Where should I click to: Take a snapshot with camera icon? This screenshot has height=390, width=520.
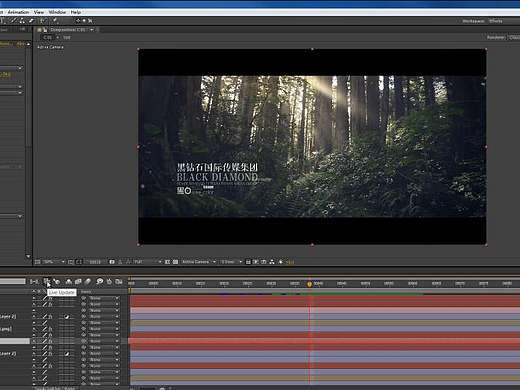112,262
